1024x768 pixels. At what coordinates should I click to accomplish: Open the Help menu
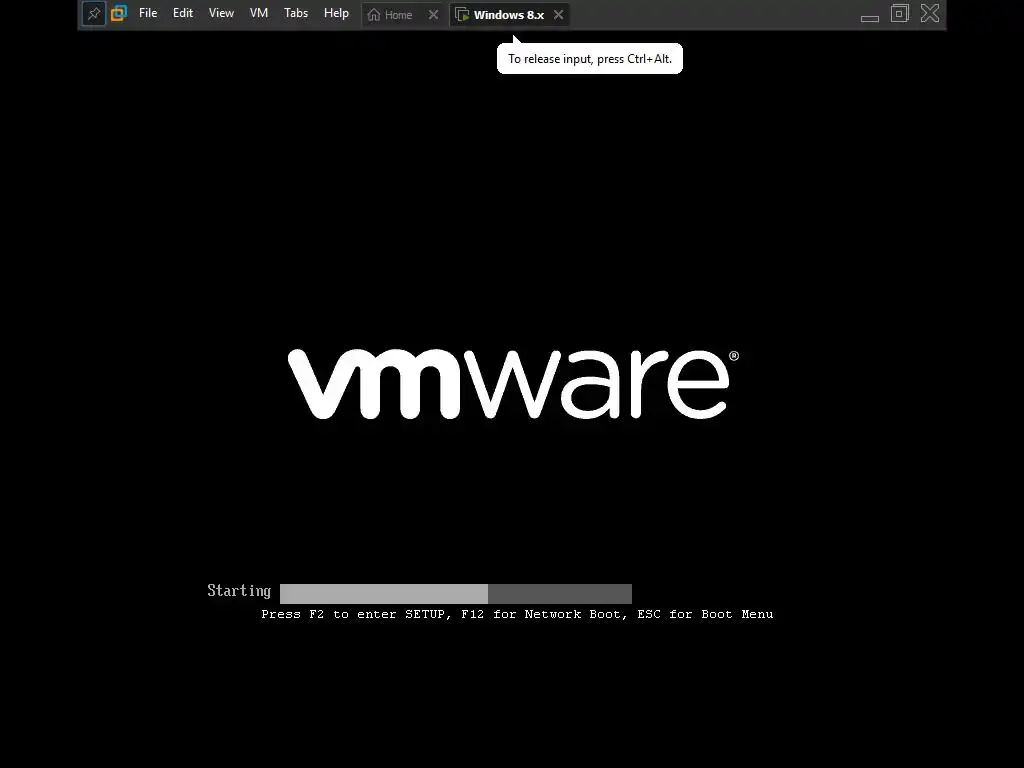point(336,13)
